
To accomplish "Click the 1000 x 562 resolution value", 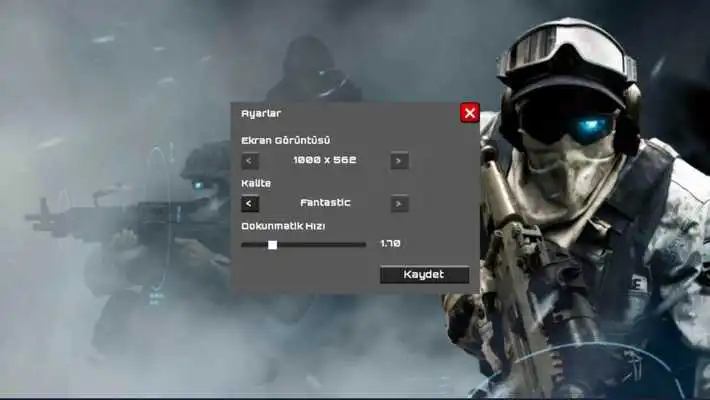I will [325, 160].
